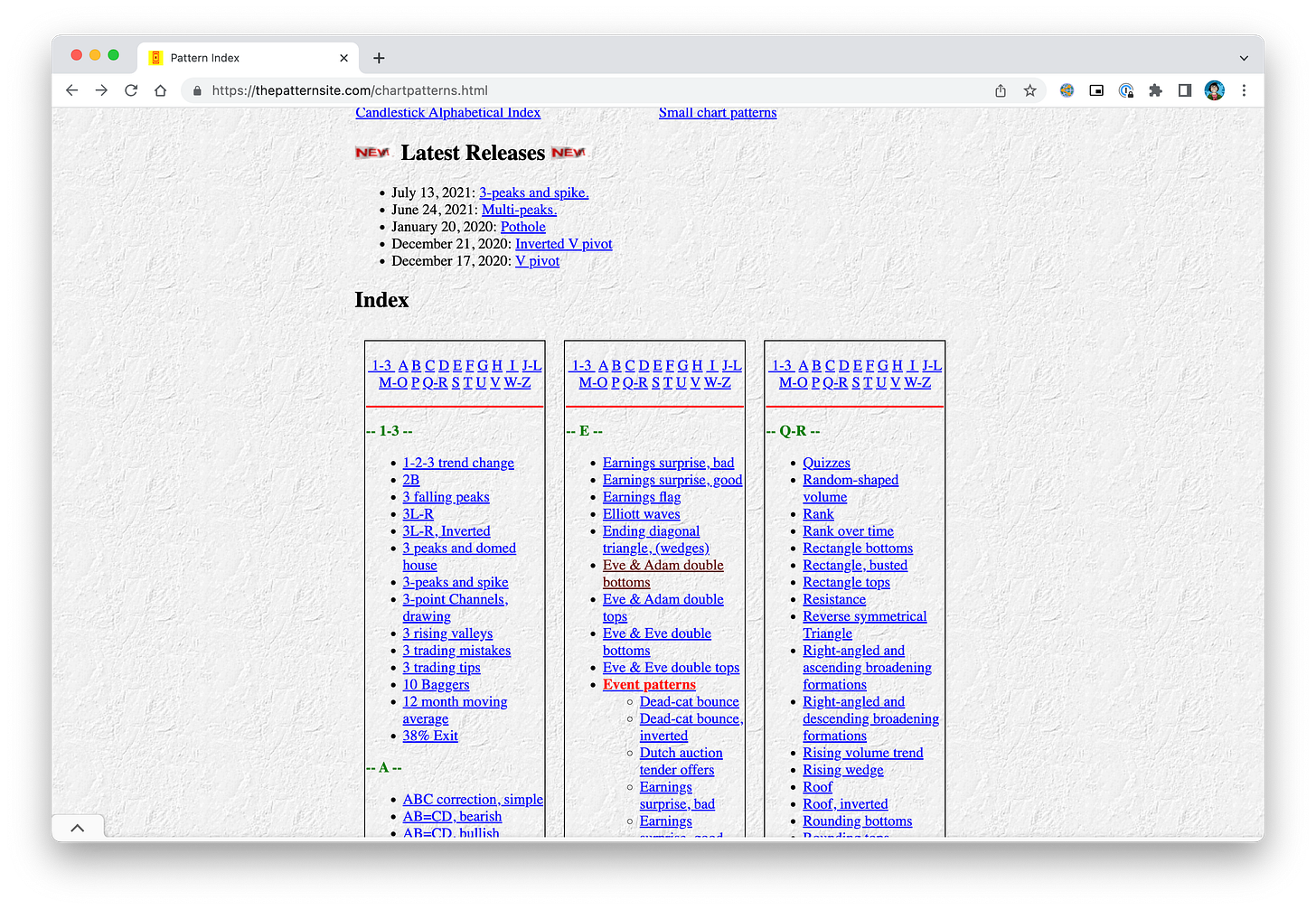Jump to 1-3 in first column index
Viewport: 1316px width, 910px height.
click(x=381, y=365)
